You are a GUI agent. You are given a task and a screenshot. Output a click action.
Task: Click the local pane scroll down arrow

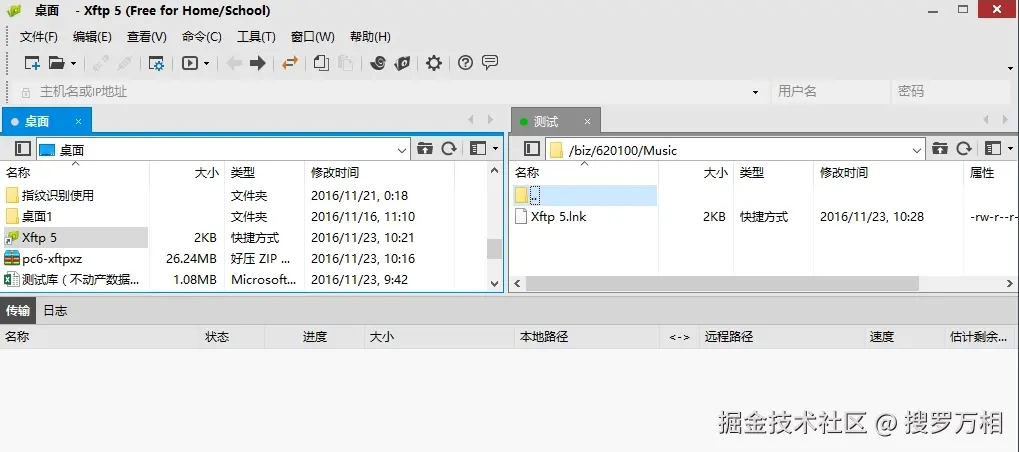coord(495,284)
